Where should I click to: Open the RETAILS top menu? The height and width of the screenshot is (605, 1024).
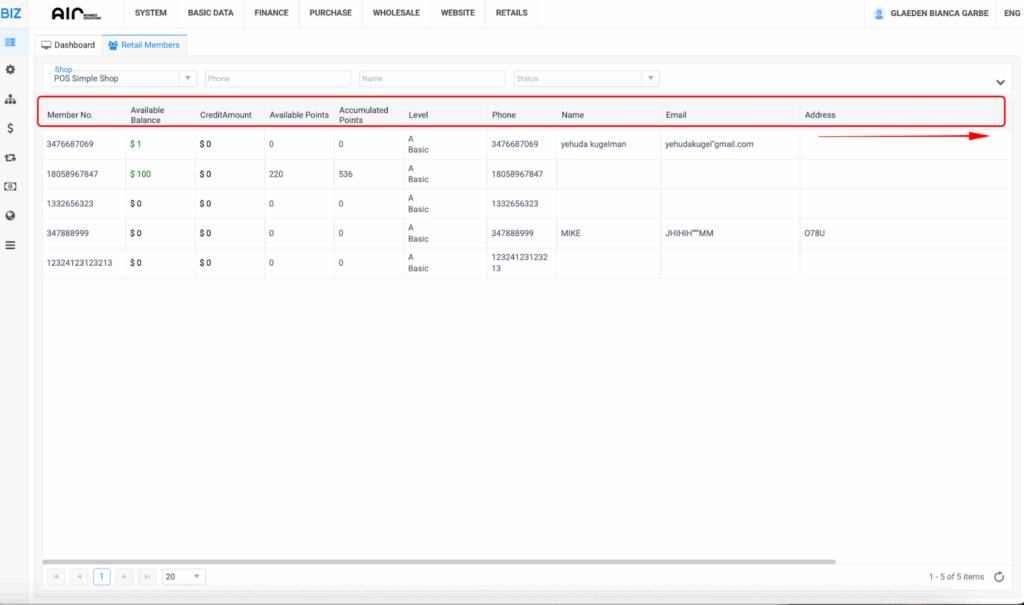tap(511, 13)
